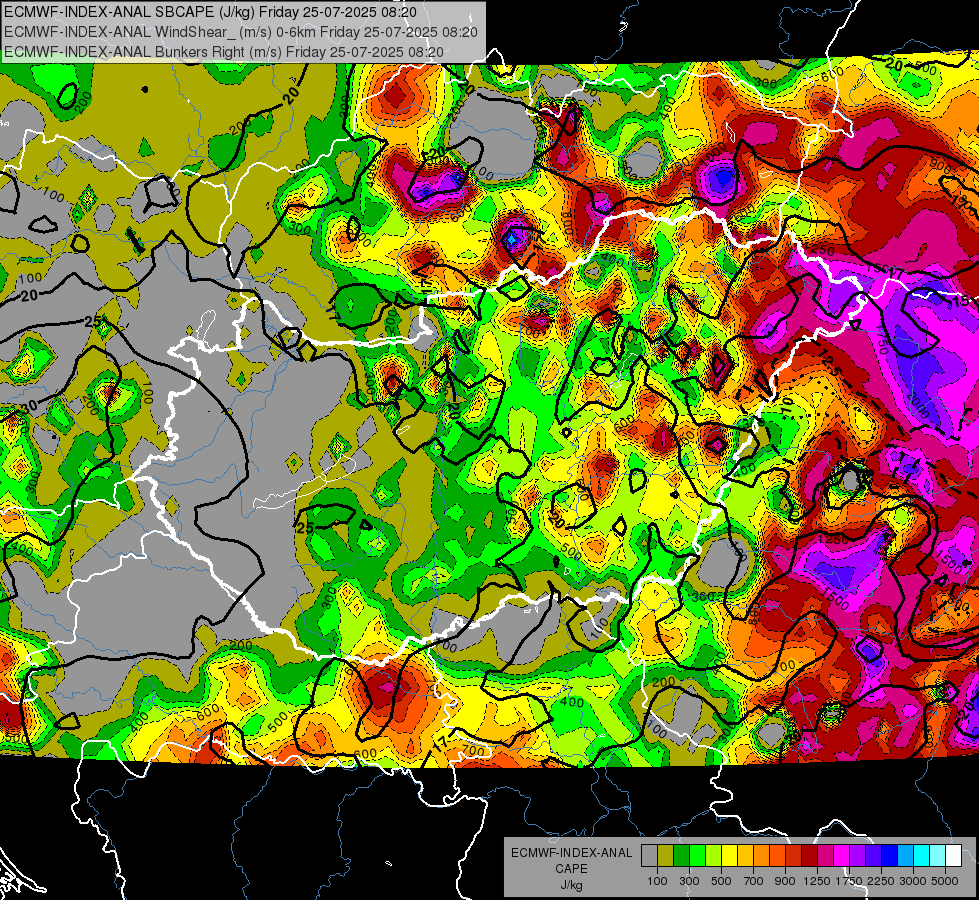Pick the lime swatch just before the 500 tick

(713, 855)
